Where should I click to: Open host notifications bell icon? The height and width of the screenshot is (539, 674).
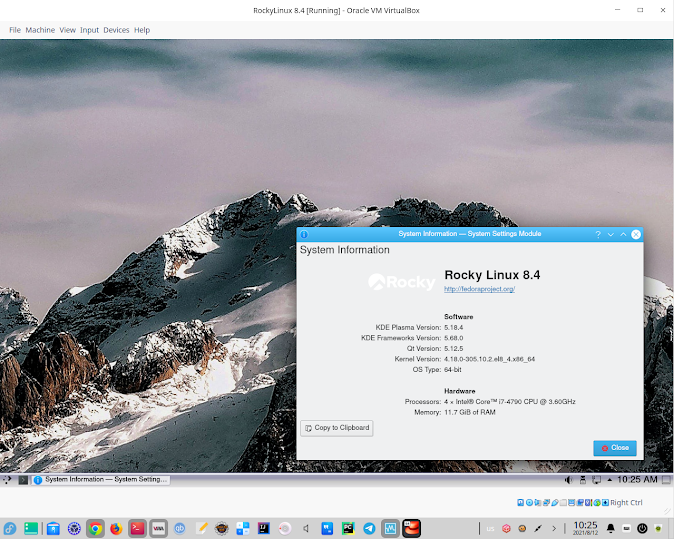610,528
